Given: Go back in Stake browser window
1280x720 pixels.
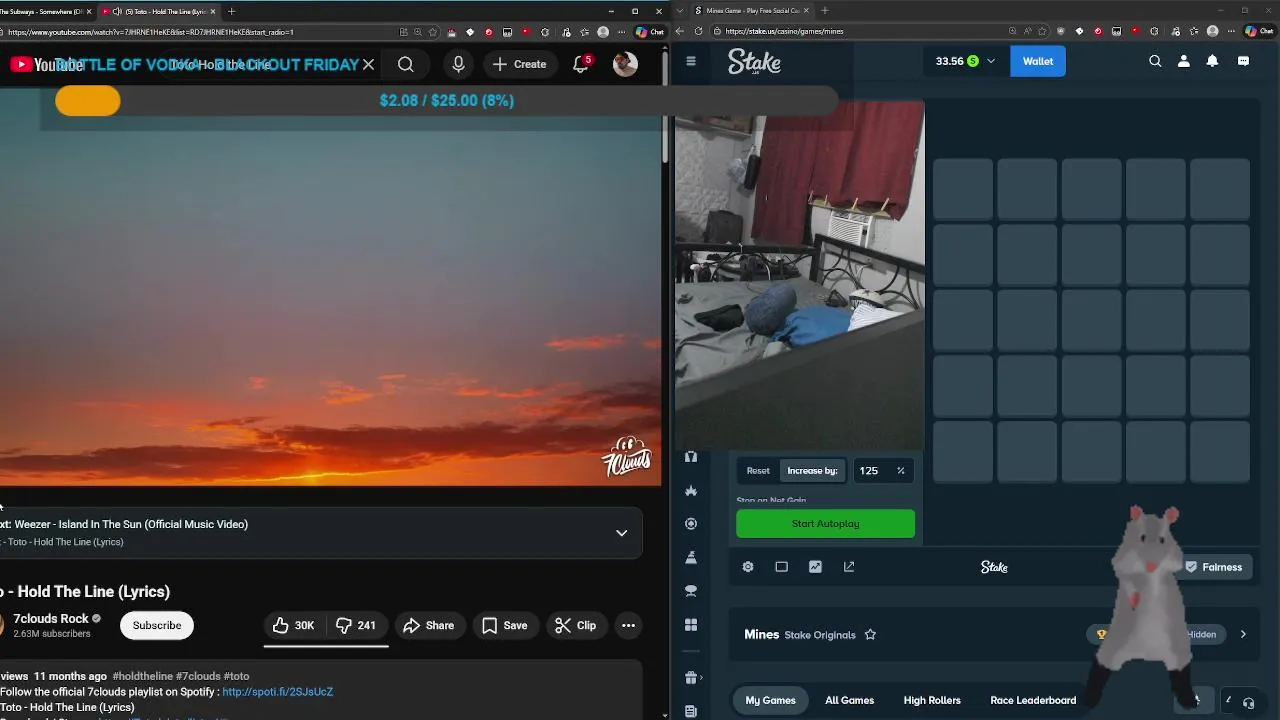Looking at the screenshot, I should pos(680,31).
